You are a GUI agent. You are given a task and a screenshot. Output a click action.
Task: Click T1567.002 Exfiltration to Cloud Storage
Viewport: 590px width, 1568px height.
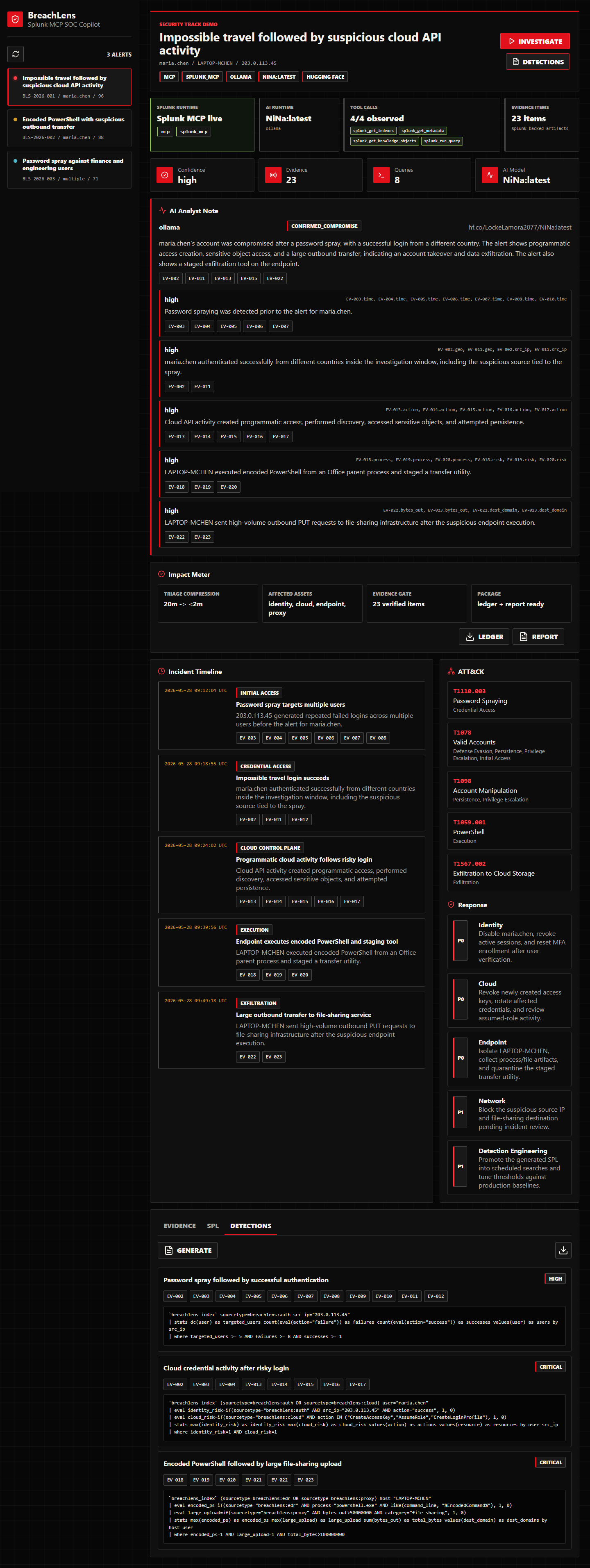point(509,872)
